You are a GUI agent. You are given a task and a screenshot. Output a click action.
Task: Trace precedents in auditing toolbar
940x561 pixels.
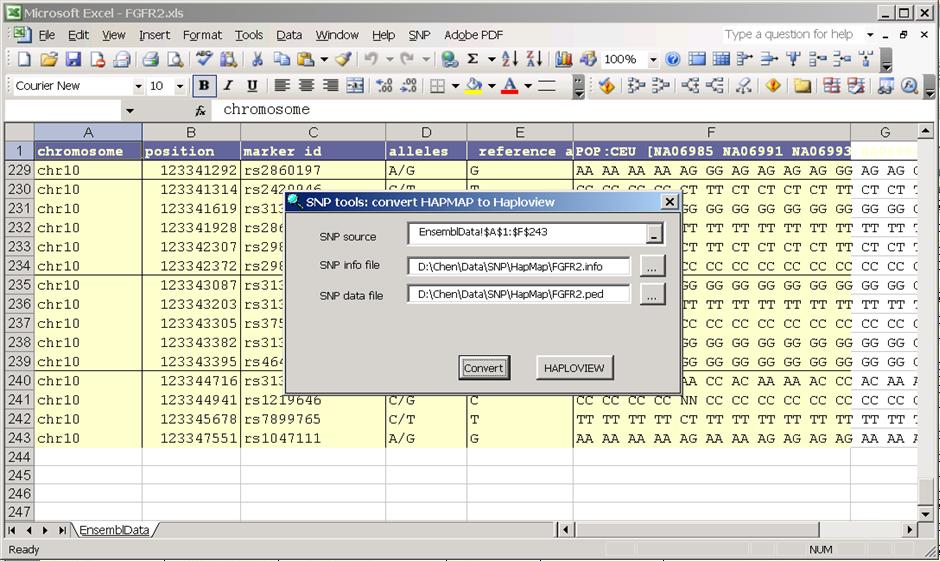[635, 86]
